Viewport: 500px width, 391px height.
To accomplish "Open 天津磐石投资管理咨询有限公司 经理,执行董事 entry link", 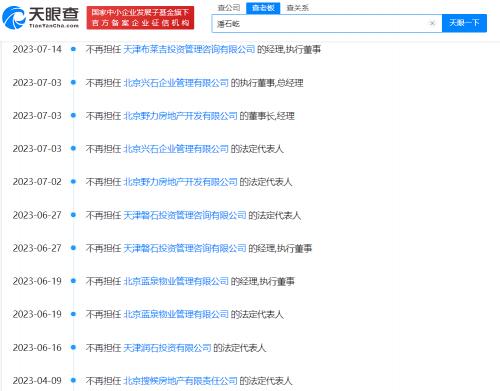I will pyautogui.click(x=185, y=248).
